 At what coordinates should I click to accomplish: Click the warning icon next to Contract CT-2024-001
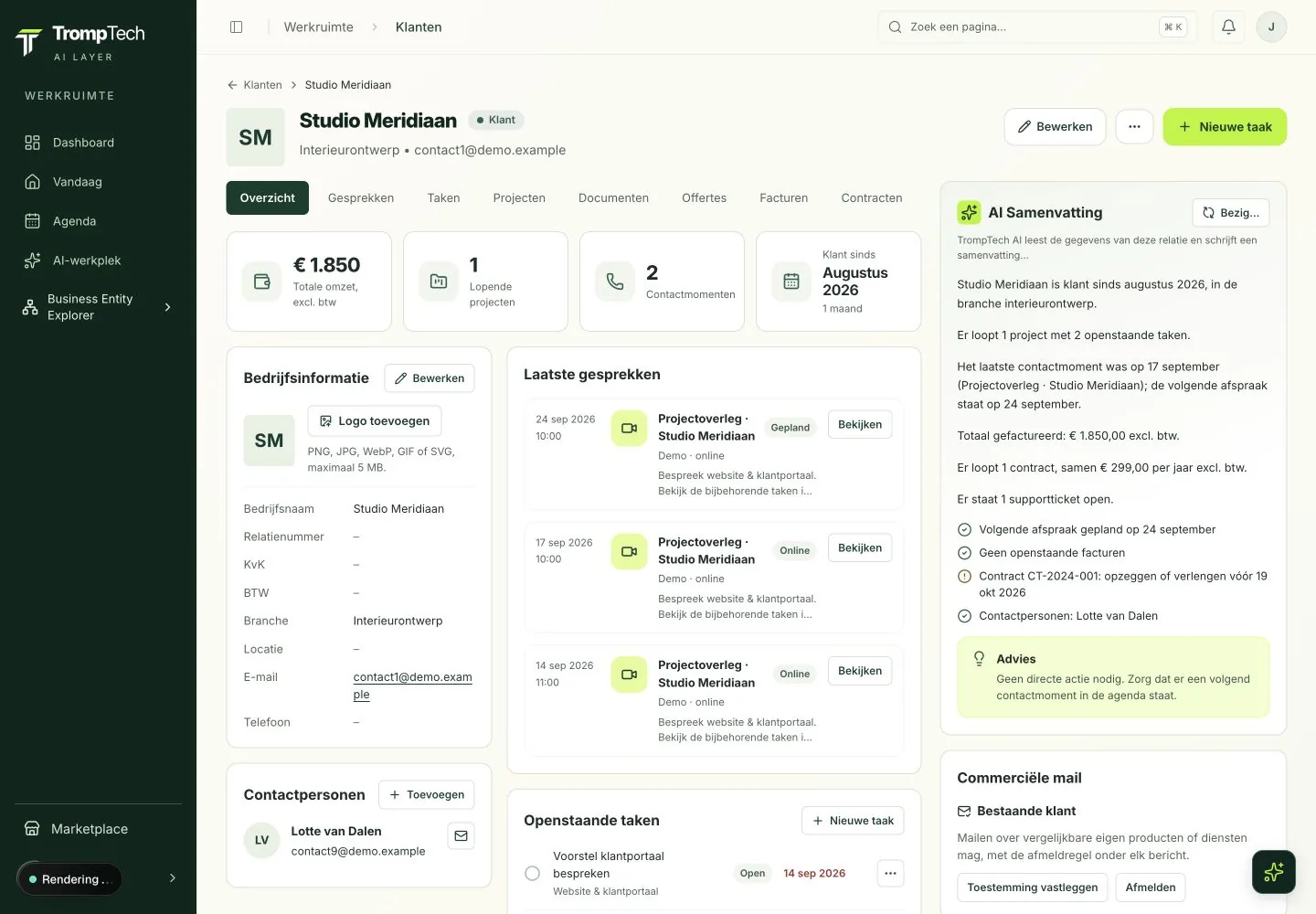tap(964, 577)
